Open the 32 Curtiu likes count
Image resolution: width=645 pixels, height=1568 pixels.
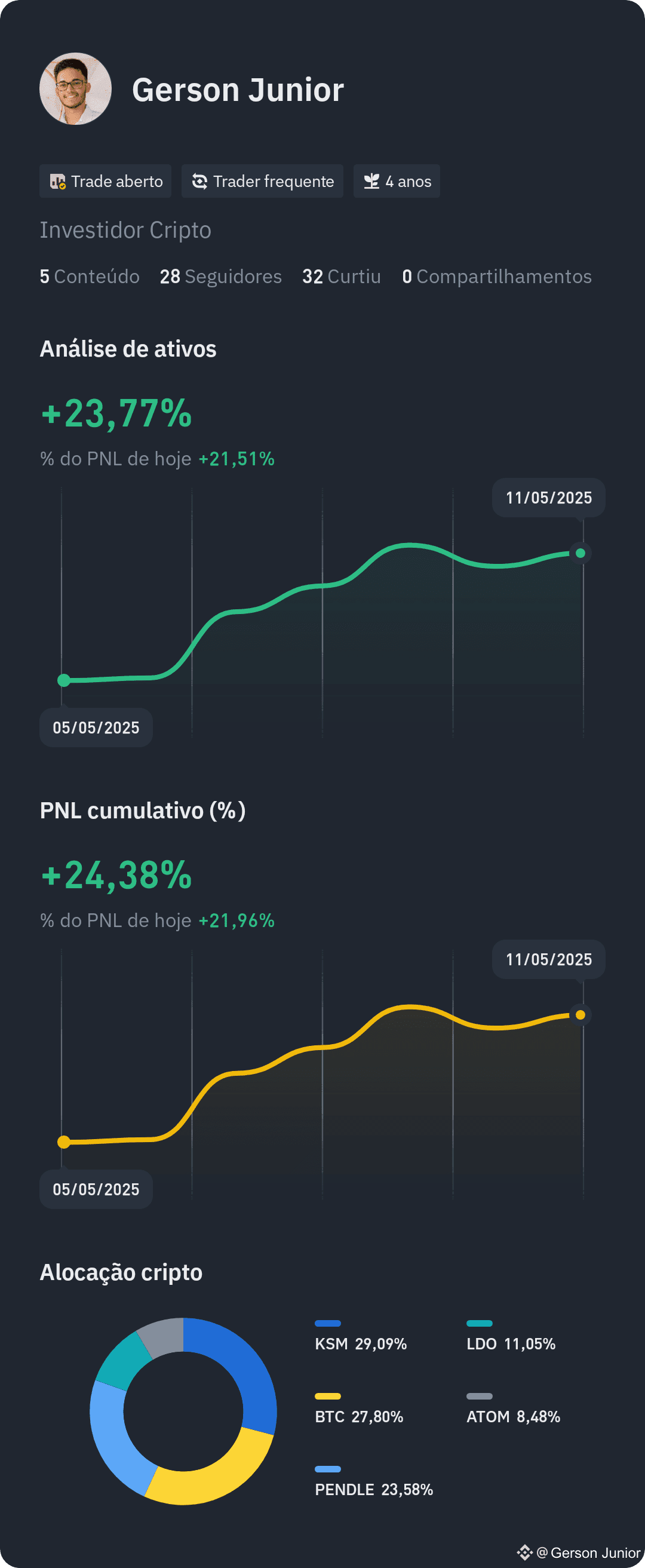[x=342, y=277]
